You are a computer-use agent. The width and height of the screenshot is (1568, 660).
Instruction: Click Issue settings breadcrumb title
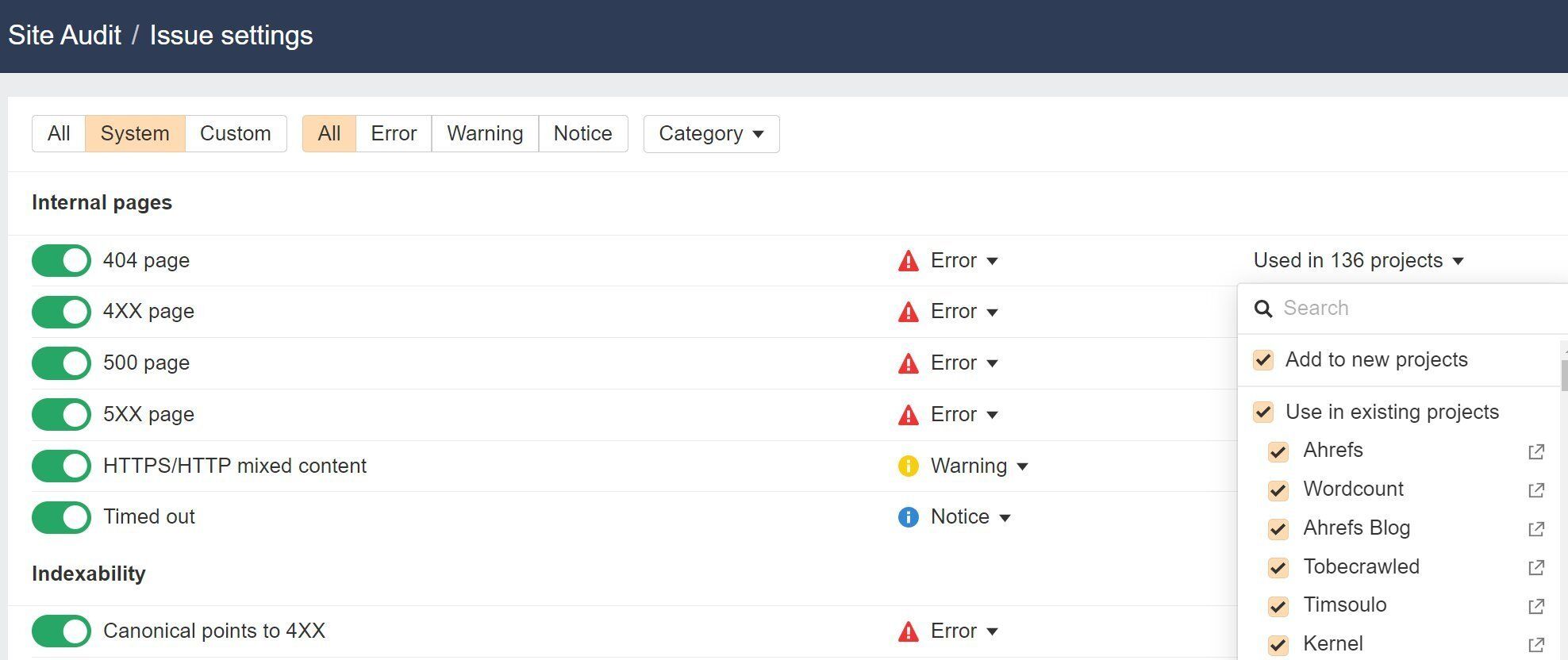tap(231, 36)
